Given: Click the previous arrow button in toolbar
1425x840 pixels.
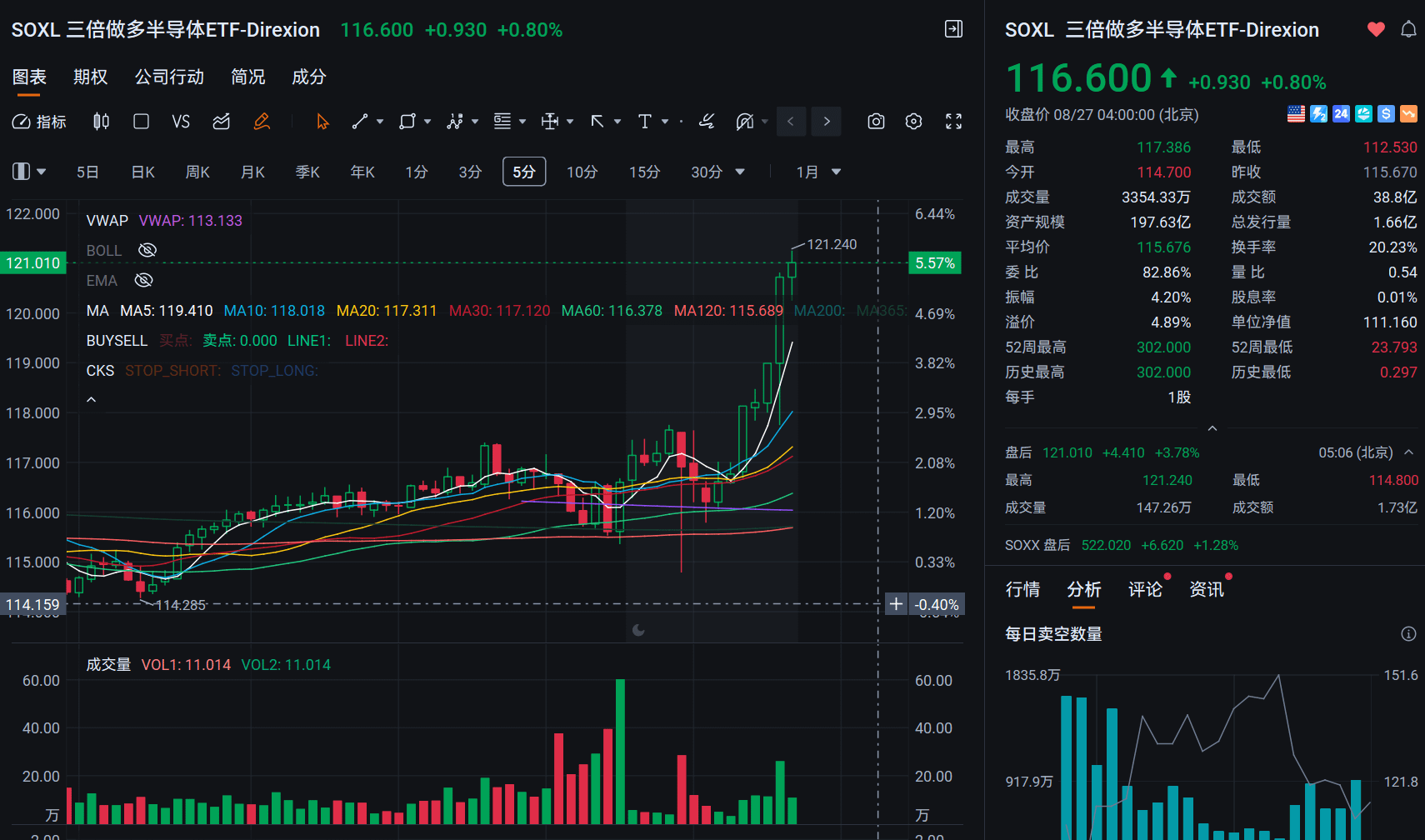Looking at the screenshot, I should pos(791,122).
